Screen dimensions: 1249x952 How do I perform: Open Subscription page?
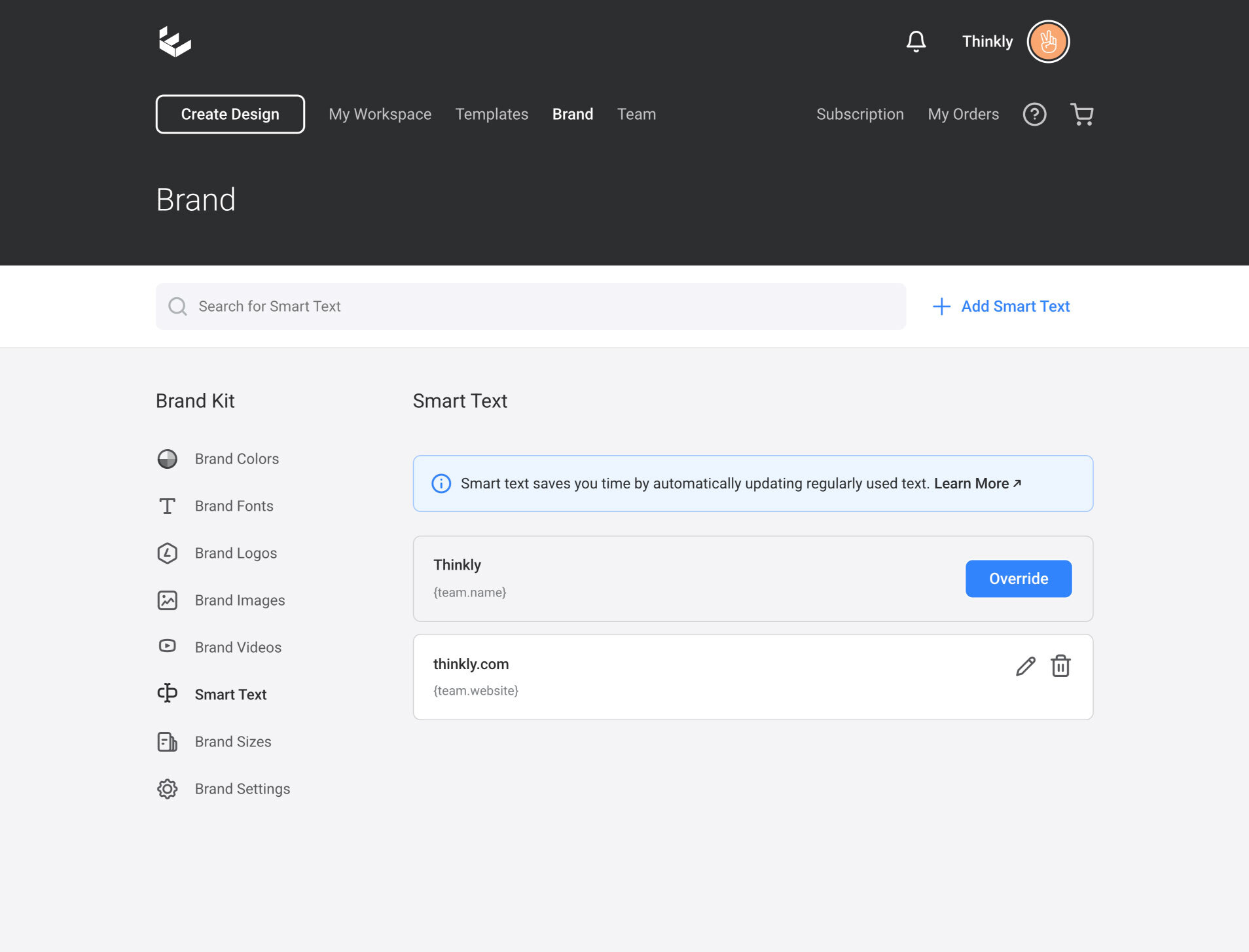[x=860, y=115]
